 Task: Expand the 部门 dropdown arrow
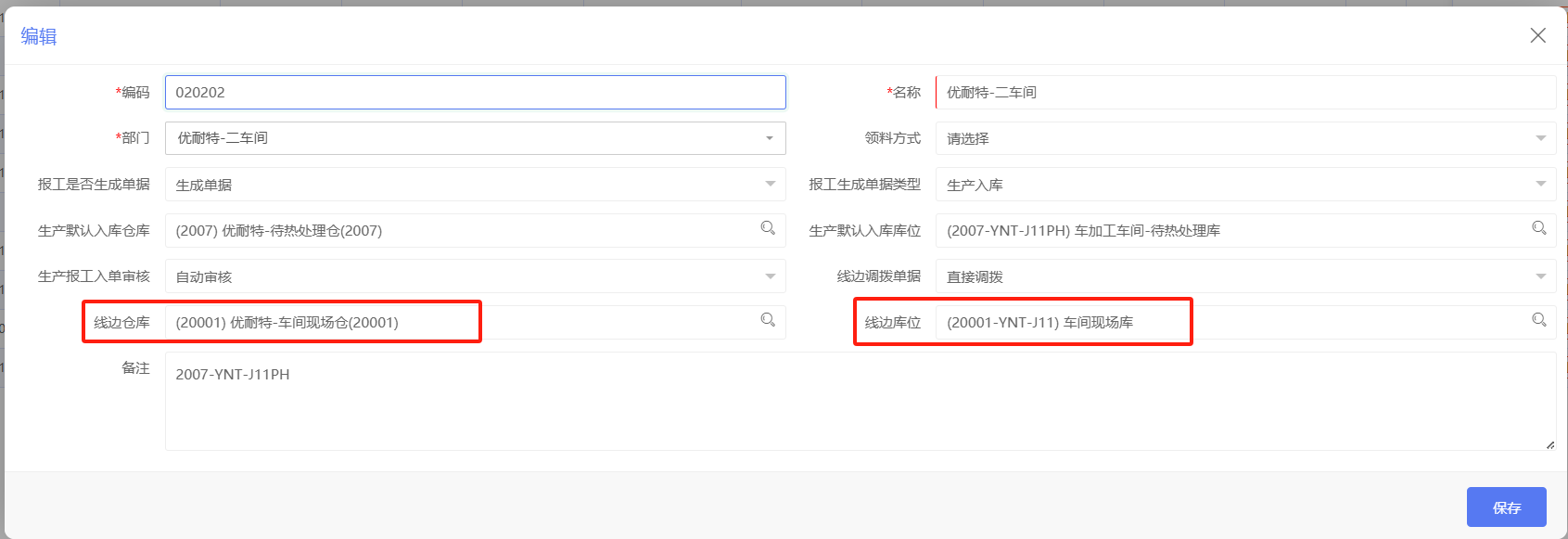click(x=770, y=138)
